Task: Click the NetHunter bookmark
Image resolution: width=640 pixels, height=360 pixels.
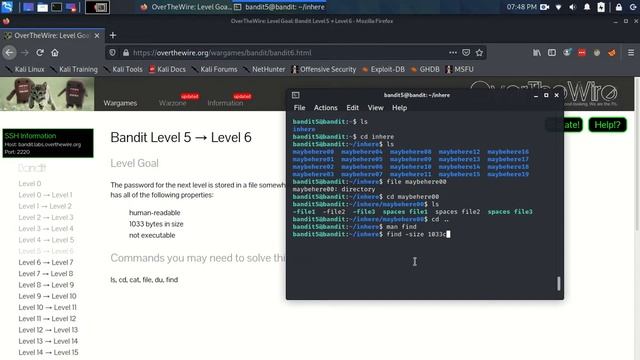Action: [x=264, y=69]
